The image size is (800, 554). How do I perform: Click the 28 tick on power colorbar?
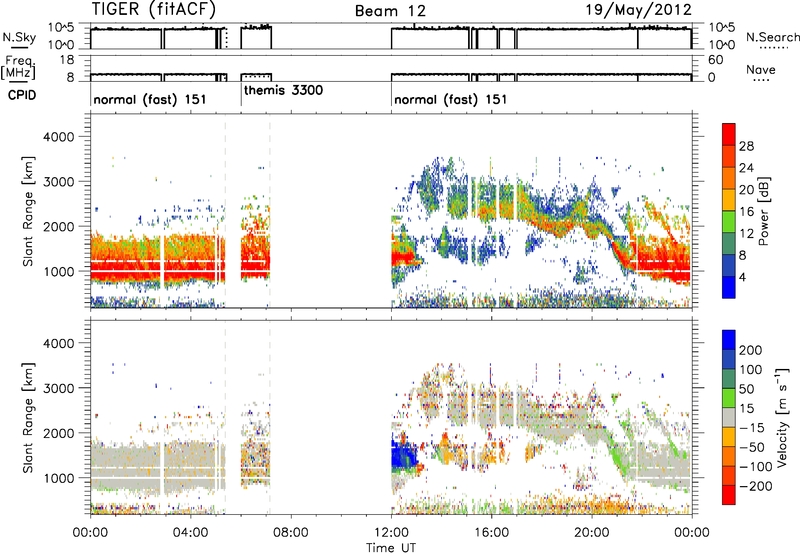coord(746,146)
